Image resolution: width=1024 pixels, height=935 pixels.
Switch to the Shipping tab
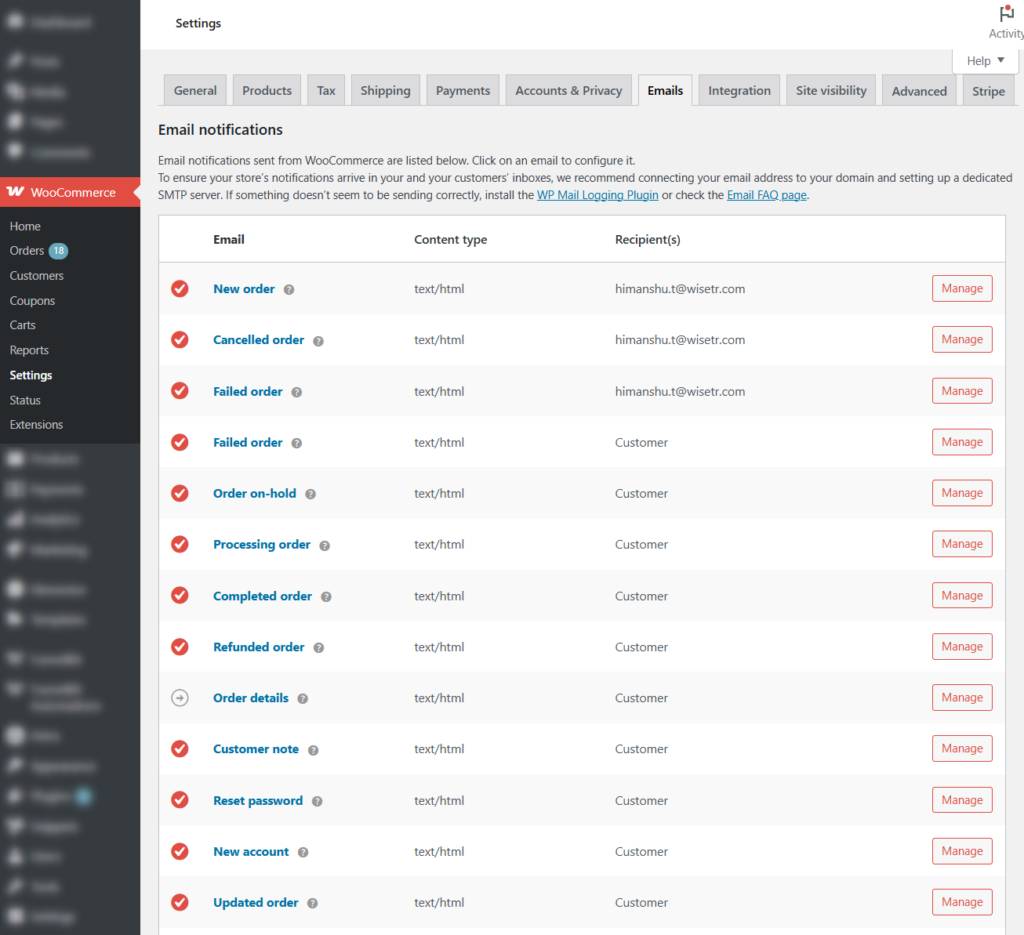(385, 90)
